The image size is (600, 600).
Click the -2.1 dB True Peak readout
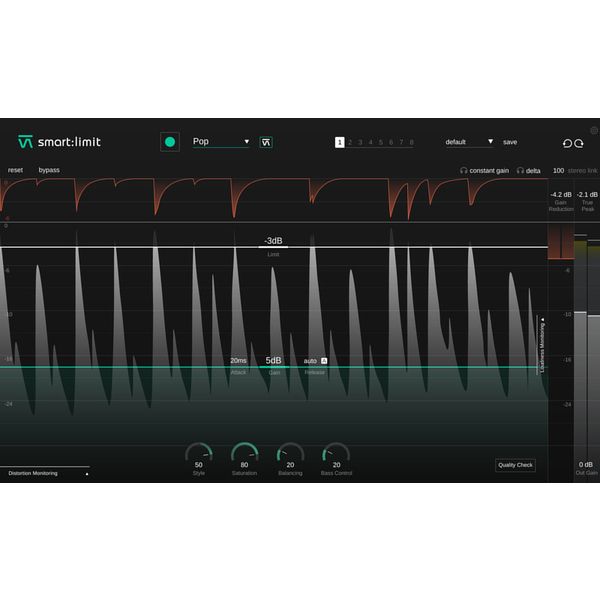point(587,195)
